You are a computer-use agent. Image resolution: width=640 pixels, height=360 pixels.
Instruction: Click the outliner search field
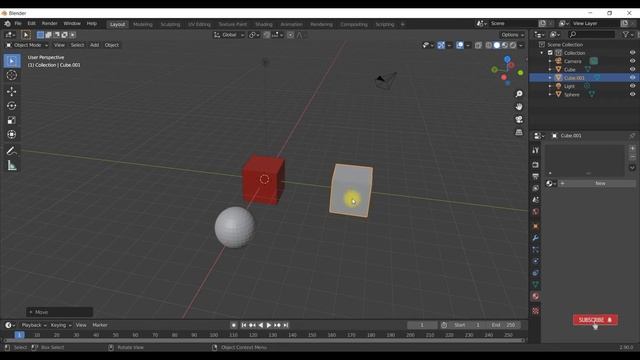coord(591,35)
